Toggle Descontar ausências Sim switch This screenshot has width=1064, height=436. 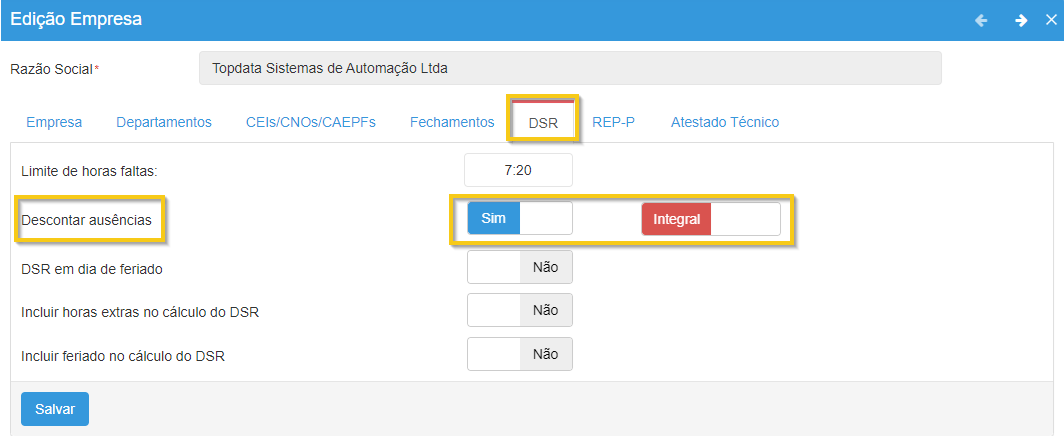[520, 218]
